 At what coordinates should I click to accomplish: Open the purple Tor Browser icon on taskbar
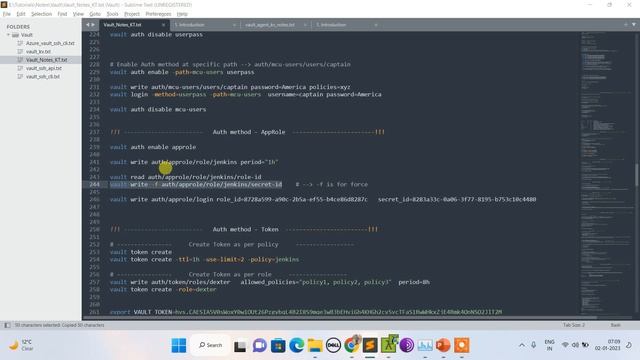407,345
